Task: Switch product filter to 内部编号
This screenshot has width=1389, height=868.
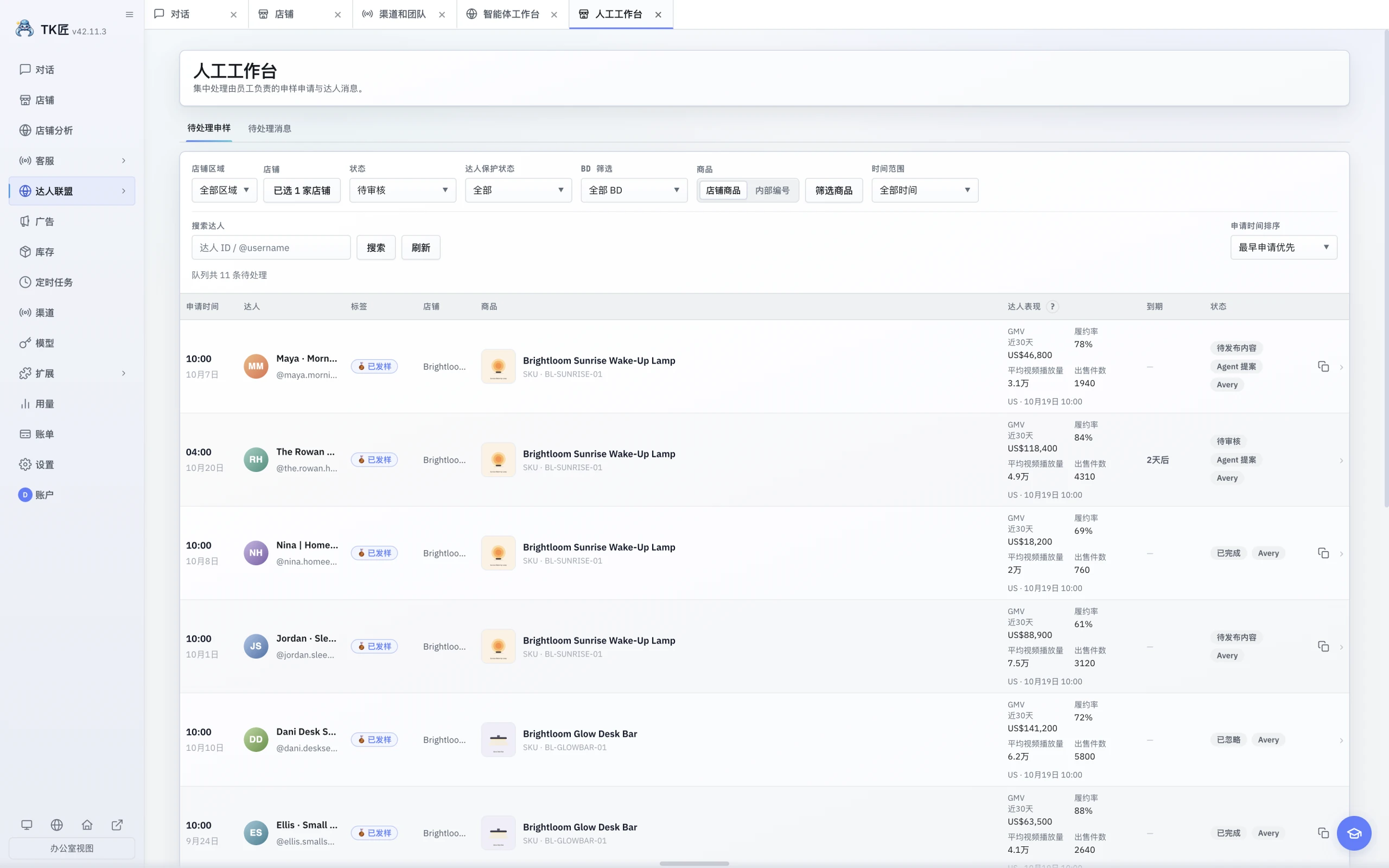Action: click(x=772, y=190)
